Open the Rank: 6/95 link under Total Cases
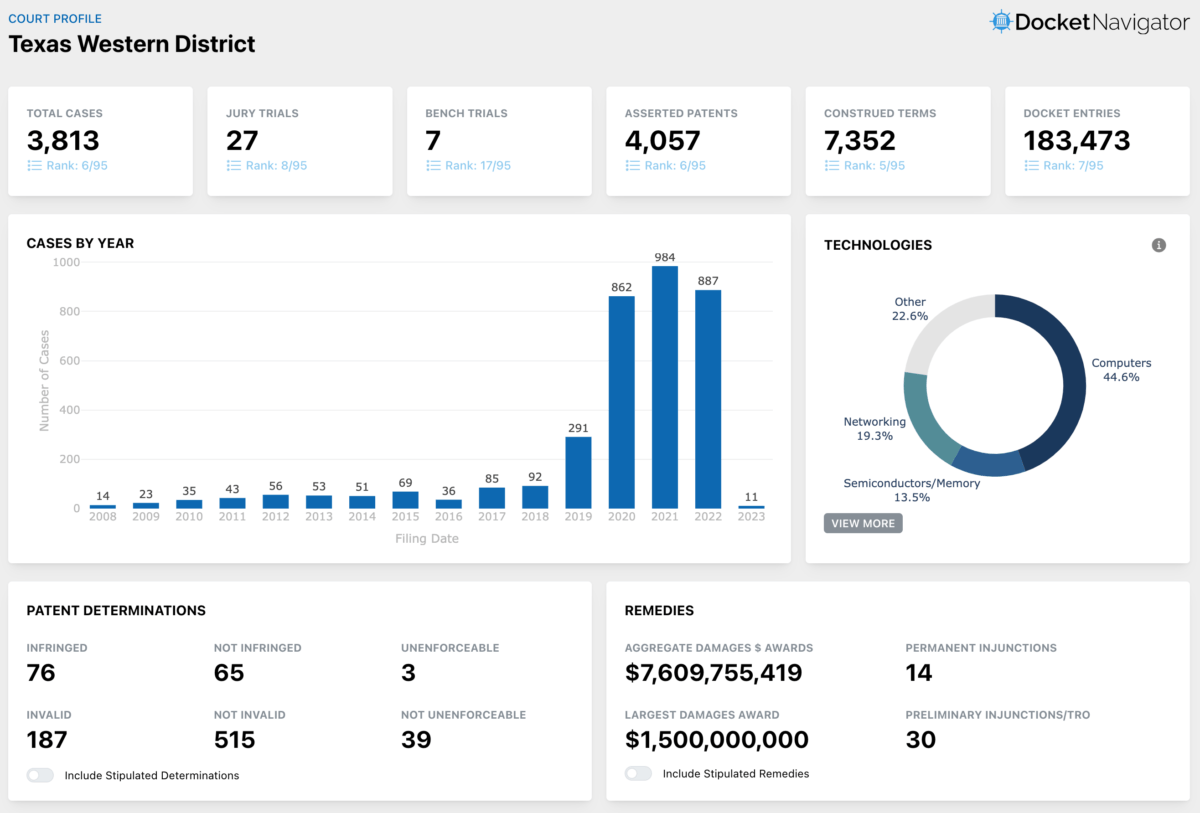 77,166
